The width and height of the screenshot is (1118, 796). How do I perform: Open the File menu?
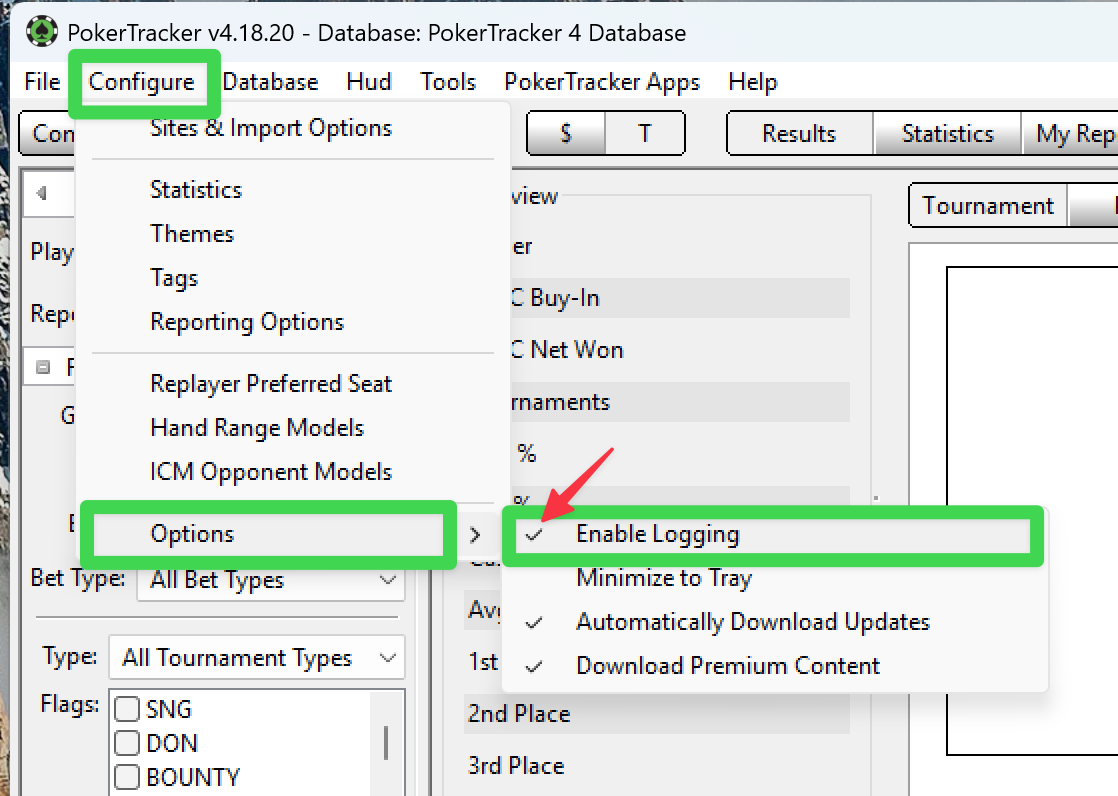pos(42,81)
